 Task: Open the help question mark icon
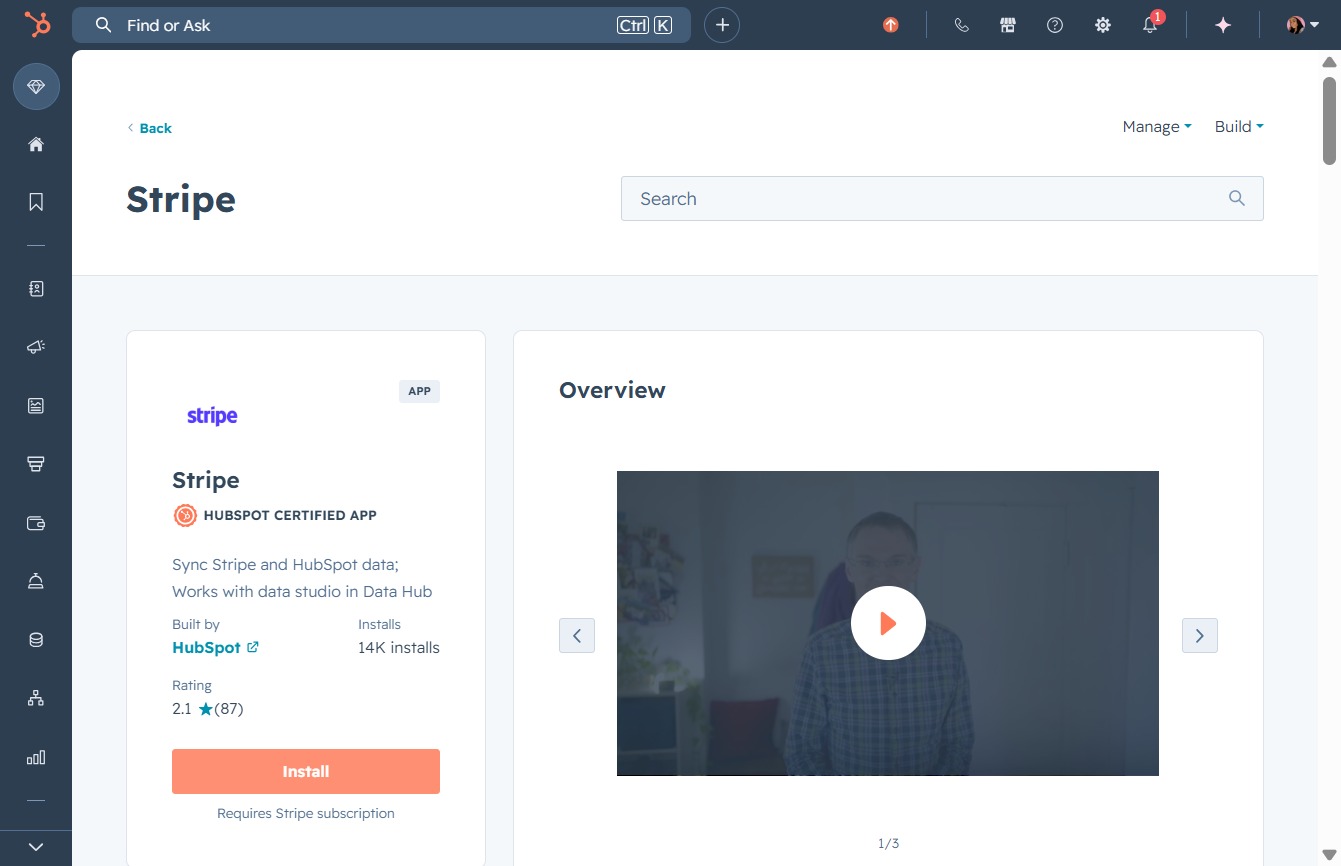[x=1055, y=25]
